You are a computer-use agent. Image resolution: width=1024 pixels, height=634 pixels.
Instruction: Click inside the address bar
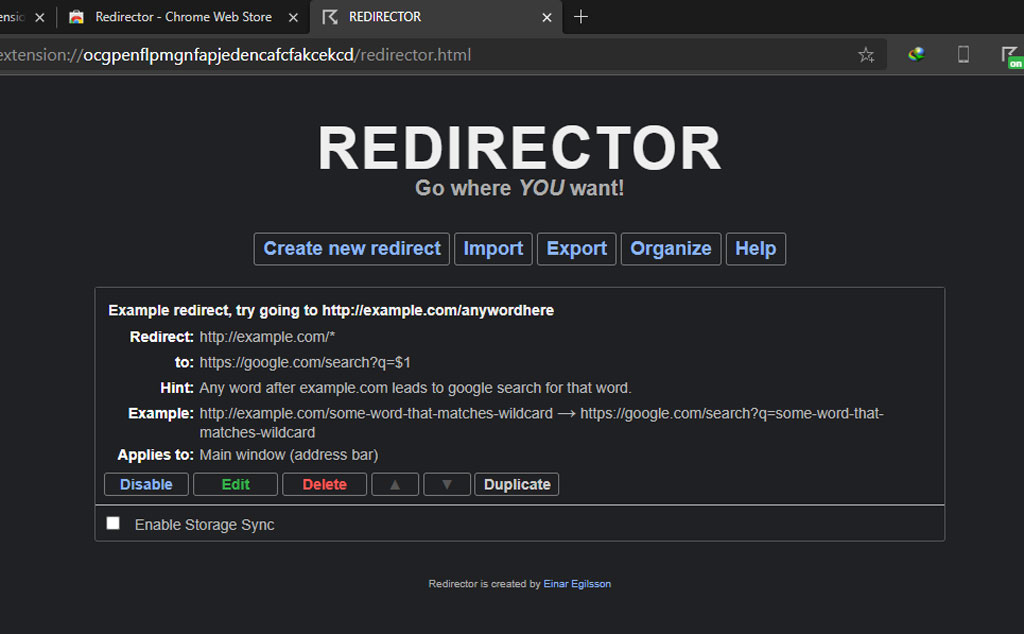tap(400, 55)
